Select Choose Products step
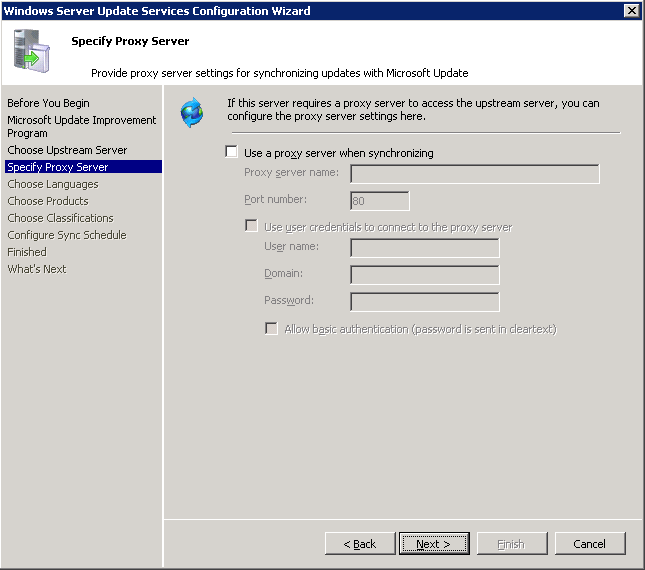 click(x=48, y=201)
